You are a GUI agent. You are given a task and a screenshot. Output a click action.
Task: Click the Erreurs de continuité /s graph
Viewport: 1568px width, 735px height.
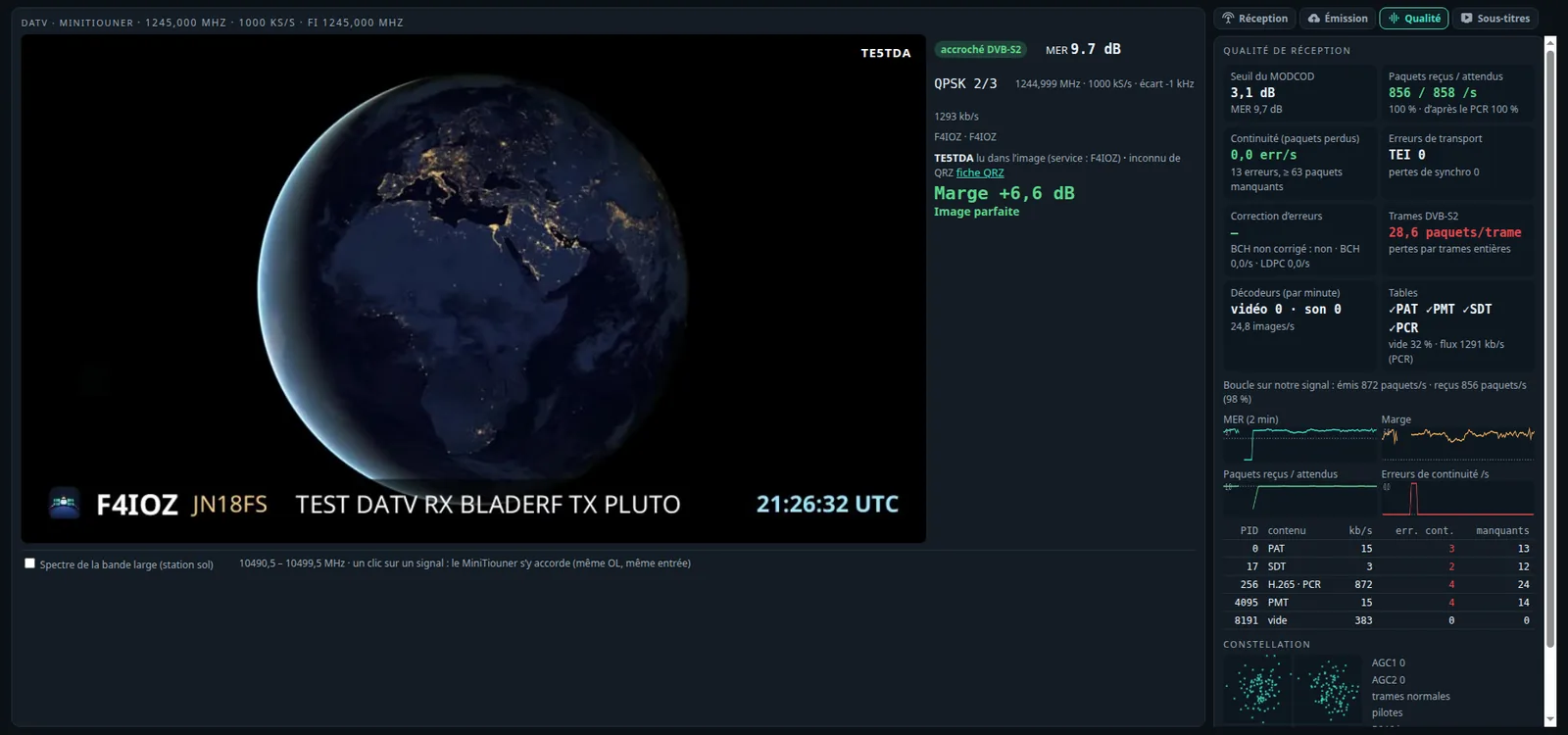1458,499
